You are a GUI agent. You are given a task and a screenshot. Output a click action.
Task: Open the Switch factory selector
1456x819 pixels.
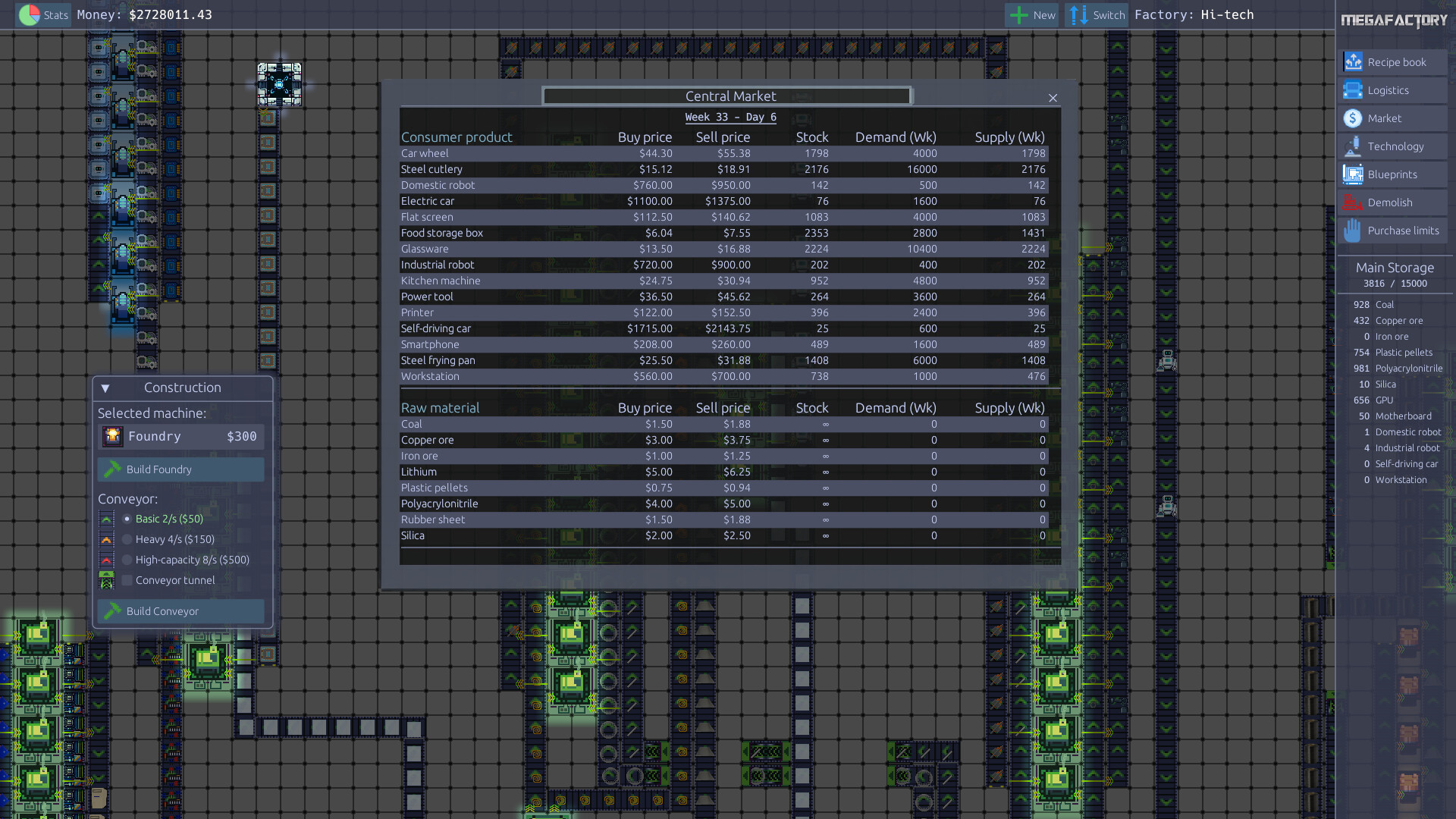[x=1096, y=14]
